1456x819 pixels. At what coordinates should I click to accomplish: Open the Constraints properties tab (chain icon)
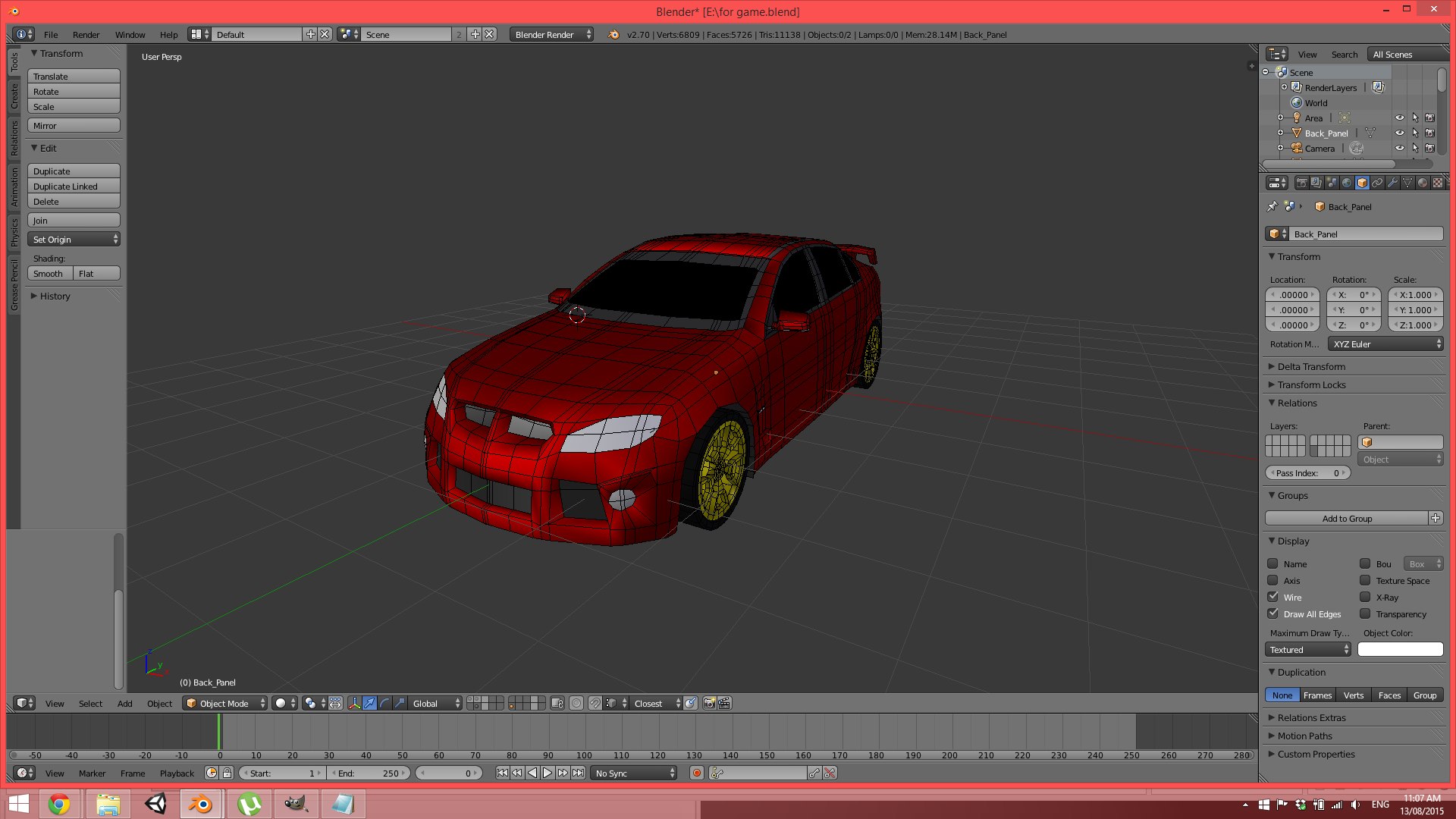(1377, 183)
